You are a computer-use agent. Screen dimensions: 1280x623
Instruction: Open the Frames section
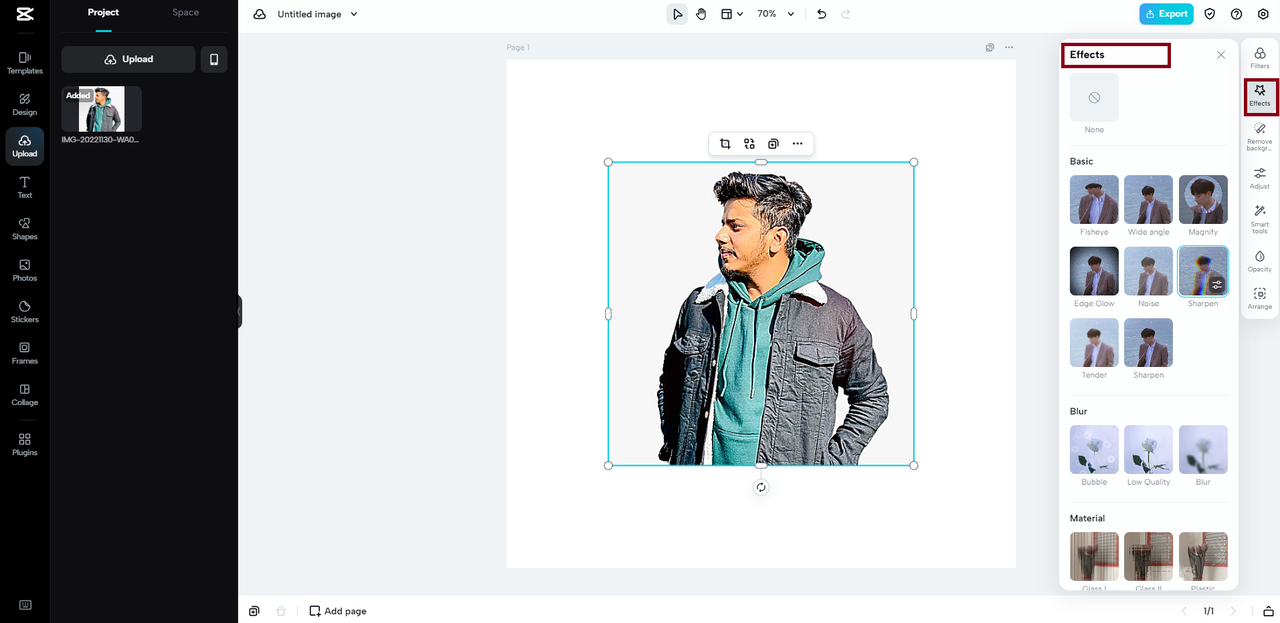coord(25,352)
